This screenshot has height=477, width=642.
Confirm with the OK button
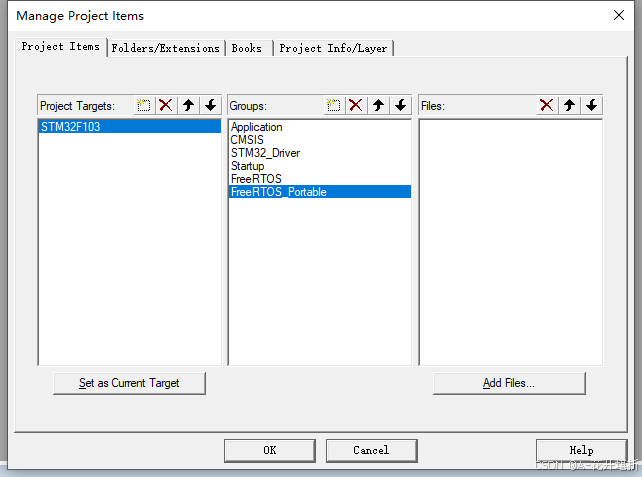(270, 450)
